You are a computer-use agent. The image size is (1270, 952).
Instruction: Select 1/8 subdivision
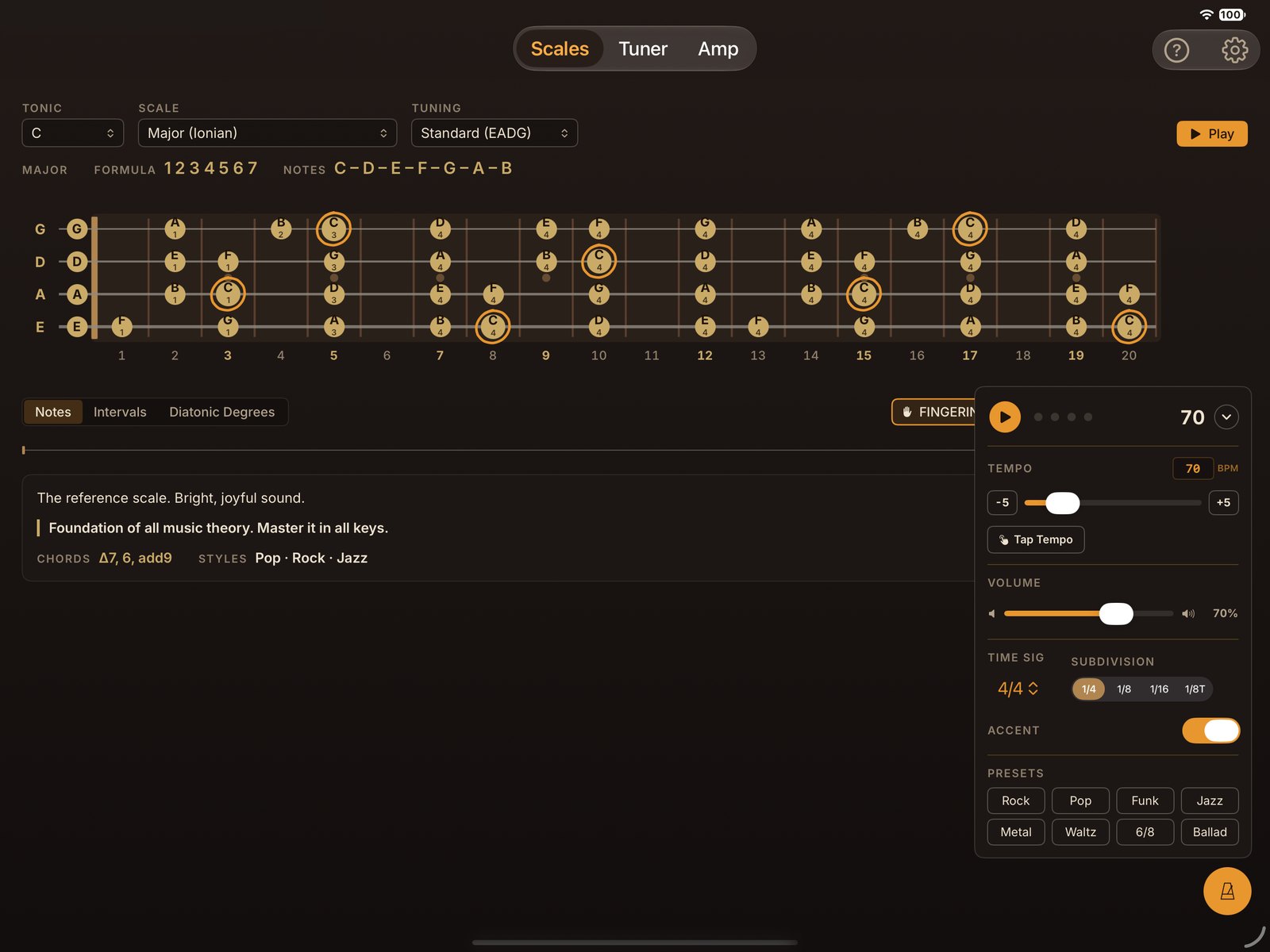click(1124, 689)
